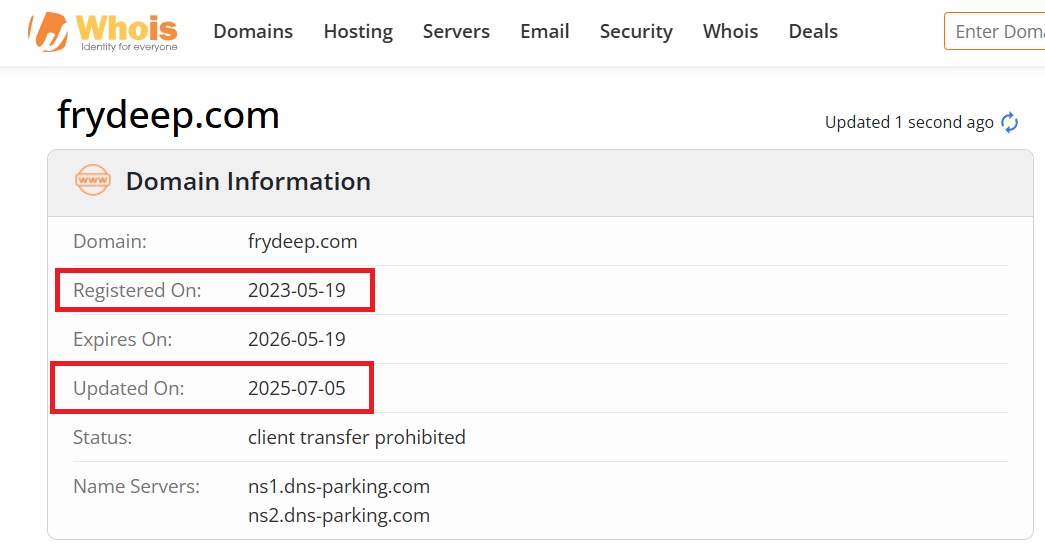Open the Whois menu item
Viewport: 1045px width, 558px height.
click(730, 31)
